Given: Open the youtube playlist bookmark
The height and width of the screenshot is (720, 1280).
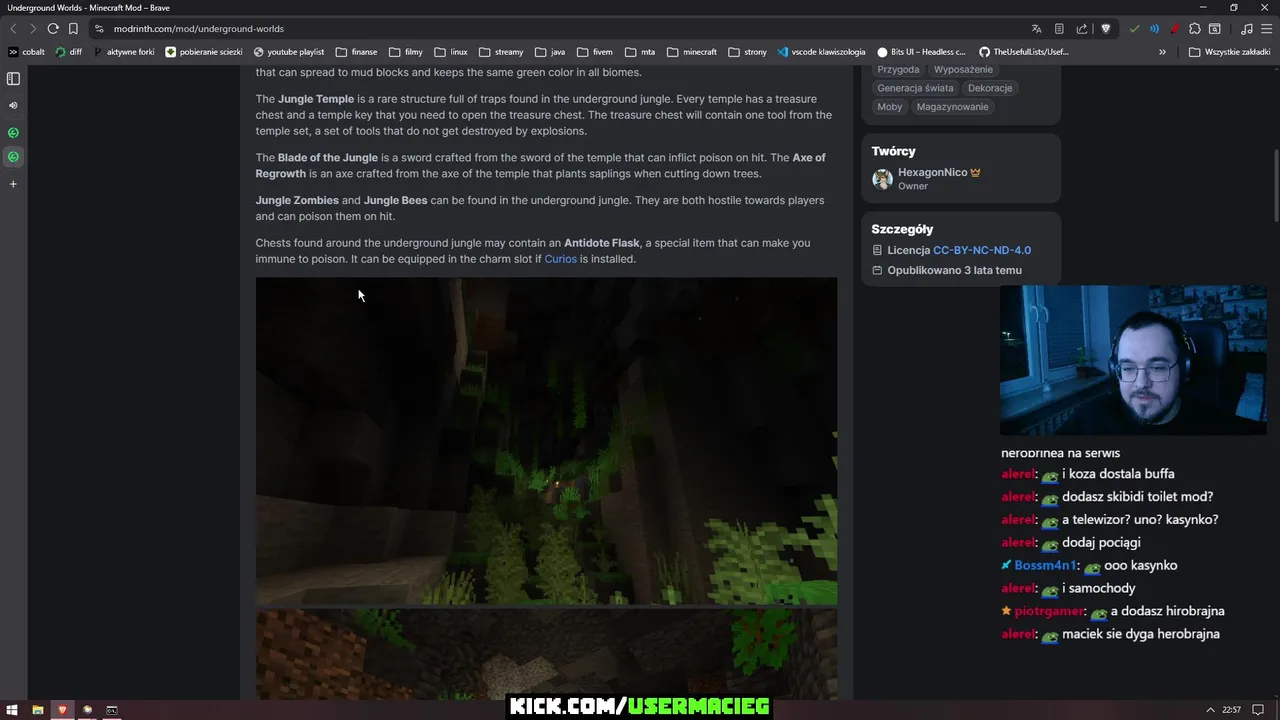Looking at the screenshot, I should pyautogui.click(x=289, y=52).
